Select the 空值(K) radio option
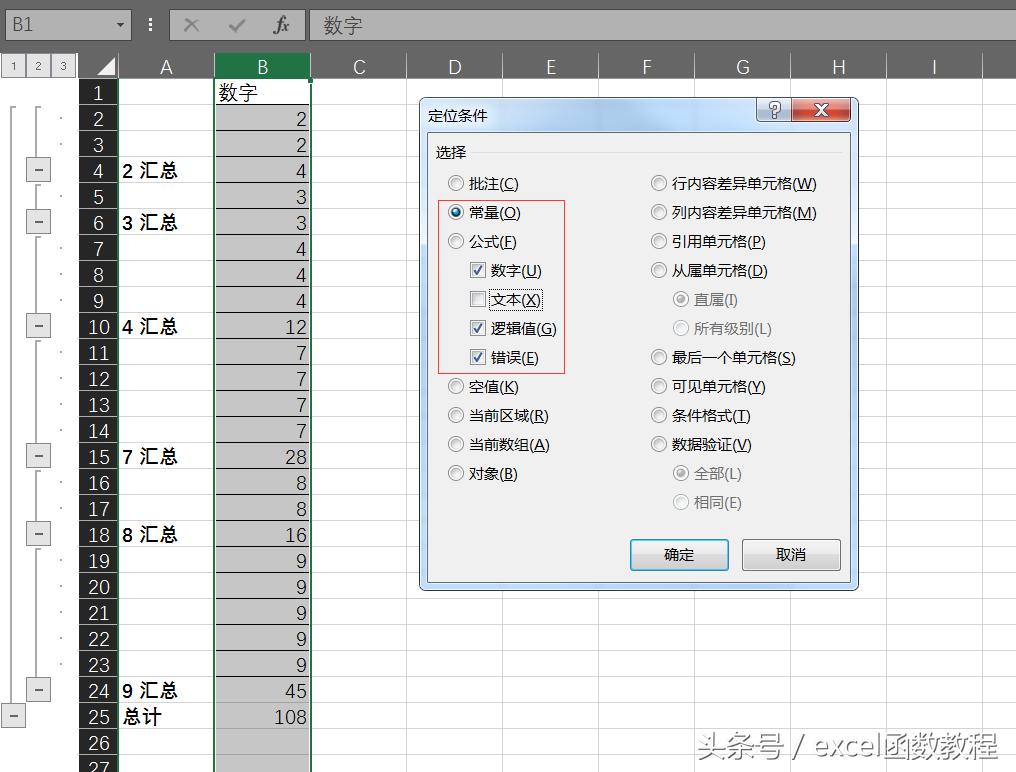Viewport: 1016px width, 772px height. tap(457, 386)
